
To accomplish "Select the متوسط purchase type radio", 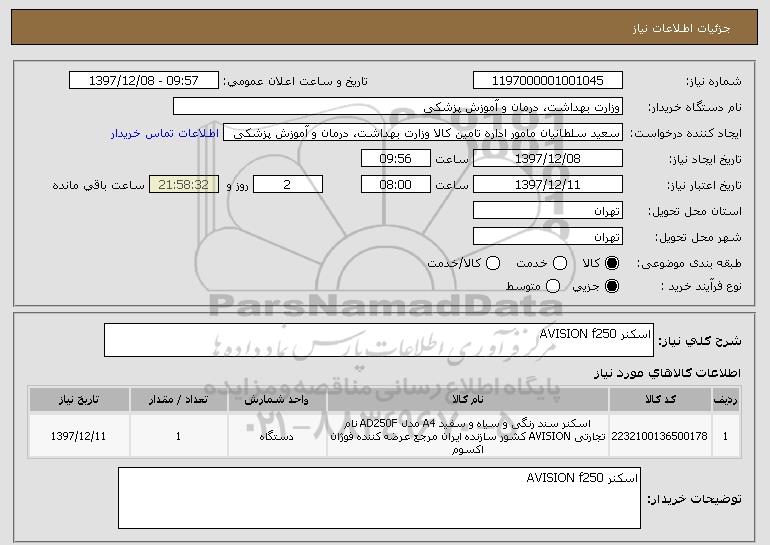I will tap(553, 286).
